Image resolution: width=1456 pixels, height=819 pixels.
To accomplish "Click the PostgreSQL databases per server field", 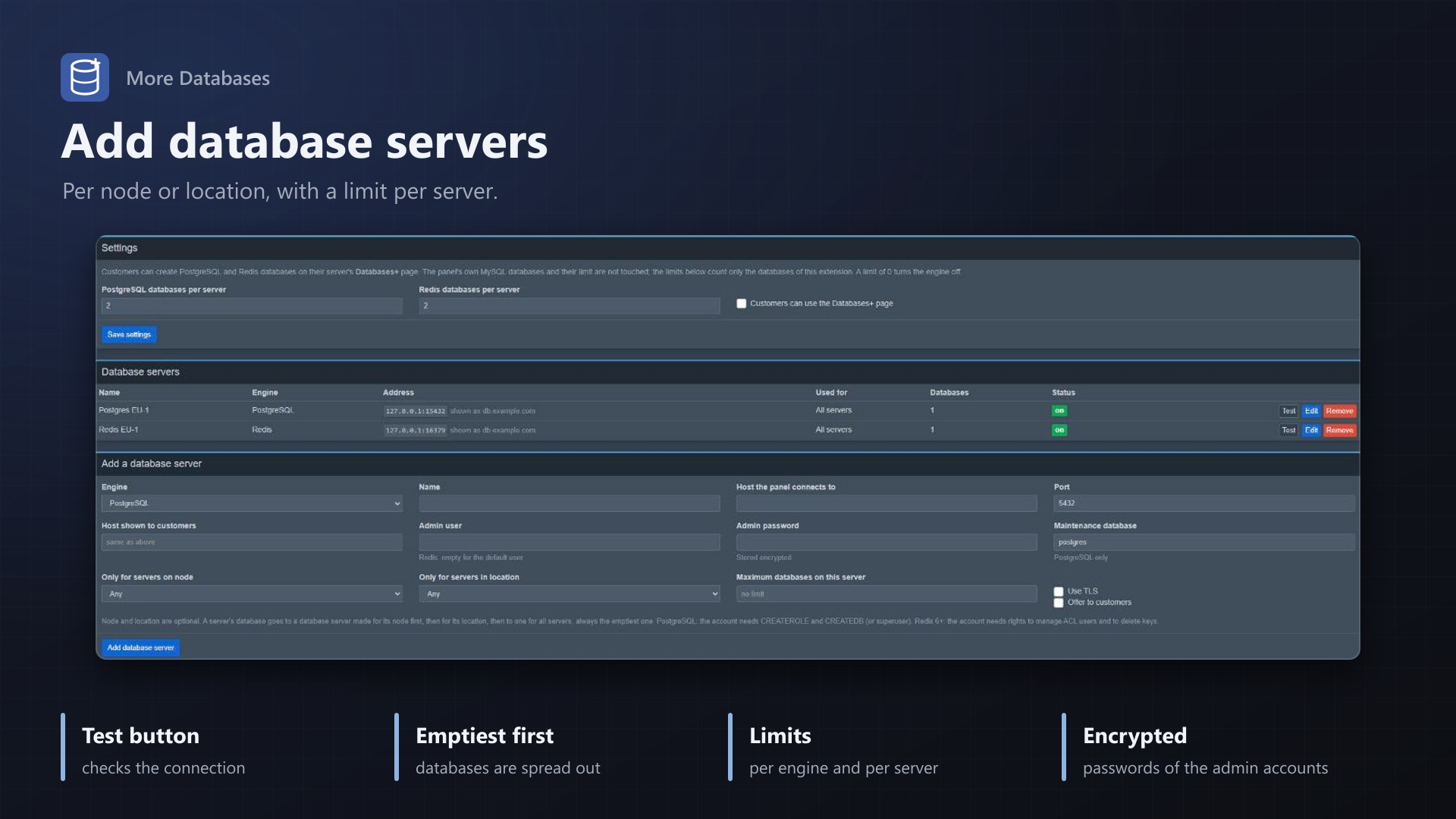I will [x=252, y=306].
